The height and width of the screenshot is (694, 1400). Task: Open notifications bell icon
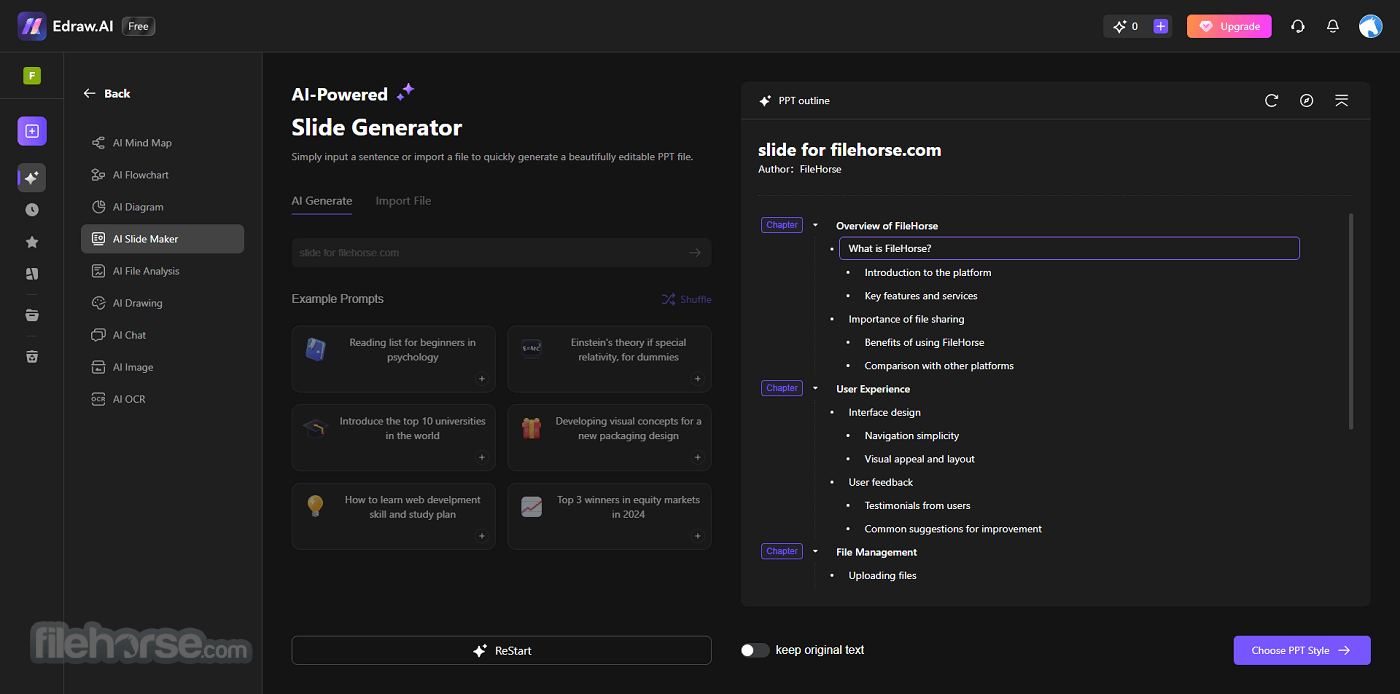(1333, 26)
